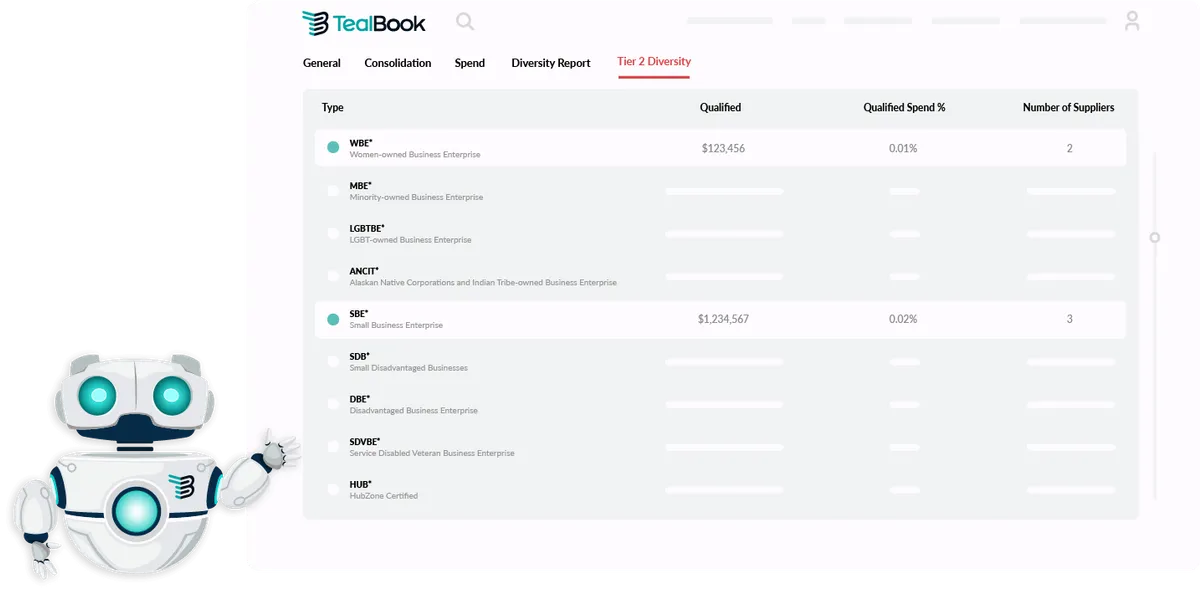Click the HubZone Certified label

point(383,496)
